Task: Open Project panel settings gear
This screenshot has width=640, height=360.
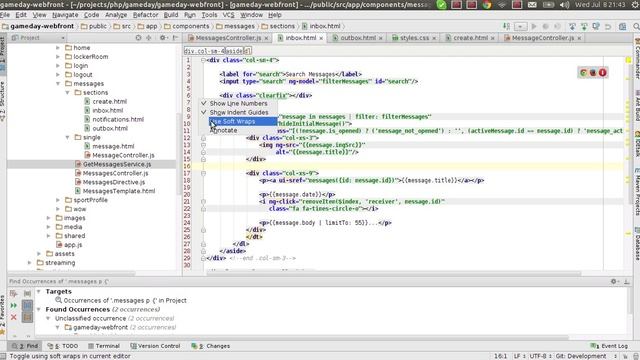Action: (163, 38)
